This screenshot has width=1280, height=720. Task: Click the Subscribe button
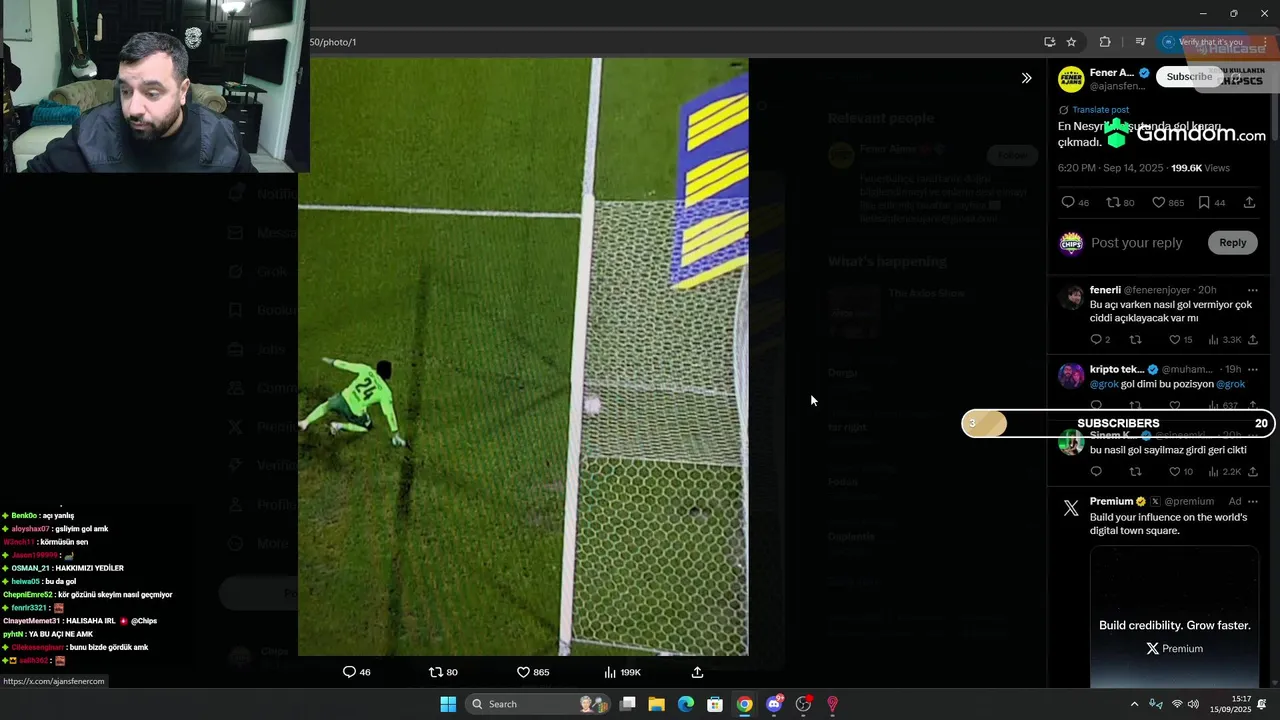click(x=1189, y=77)
